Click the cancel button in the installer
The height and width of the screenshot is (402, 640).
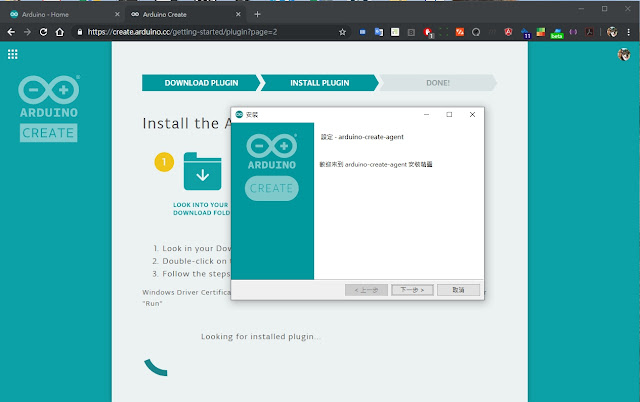coord(458,290)
